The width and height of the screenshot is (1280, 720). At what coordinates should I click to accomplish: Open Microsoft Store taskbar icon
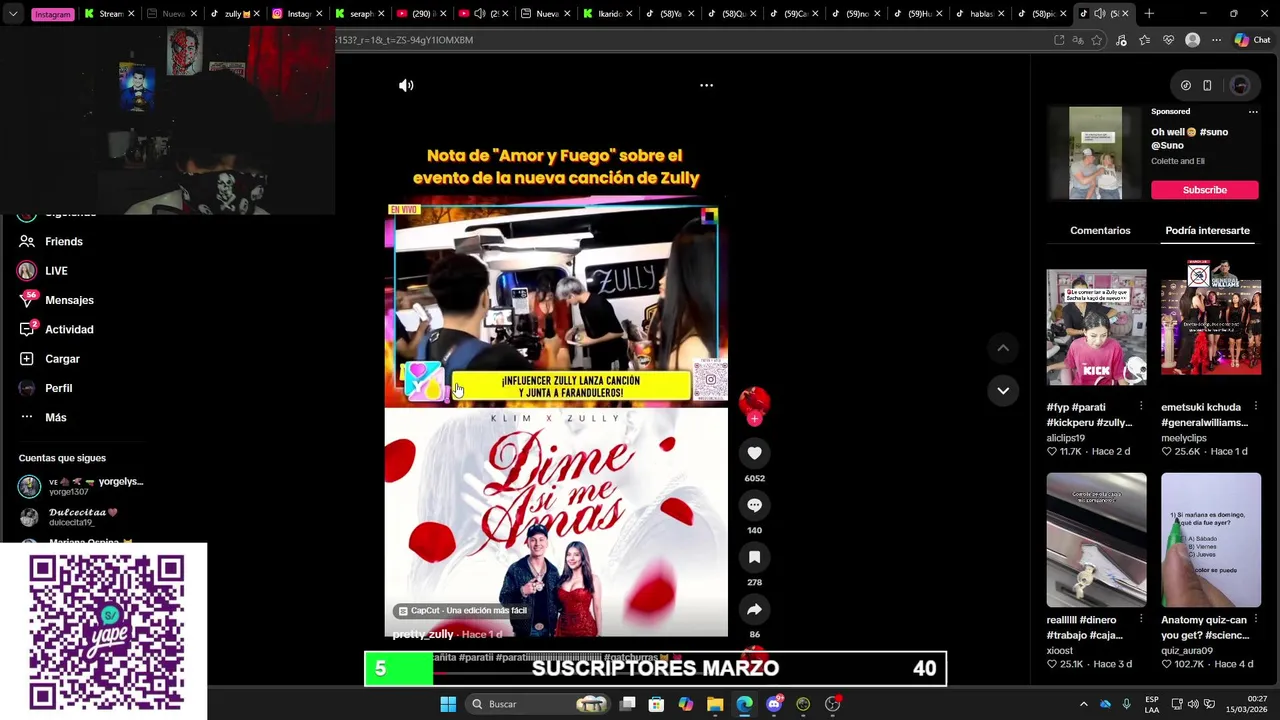pos(656,704)
